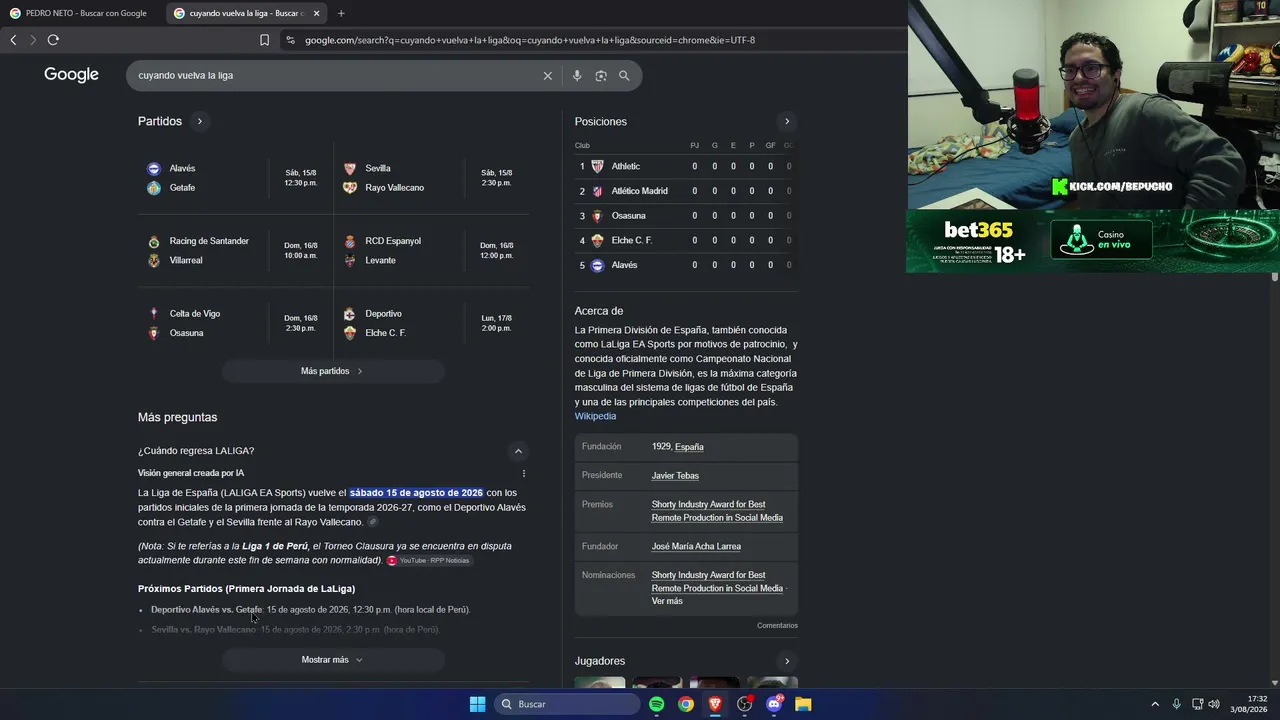This screenshot has width=1280, height=720.
Task: Open Deportivo vs Elche C. F. match
Action: click(x=432, y=323)
